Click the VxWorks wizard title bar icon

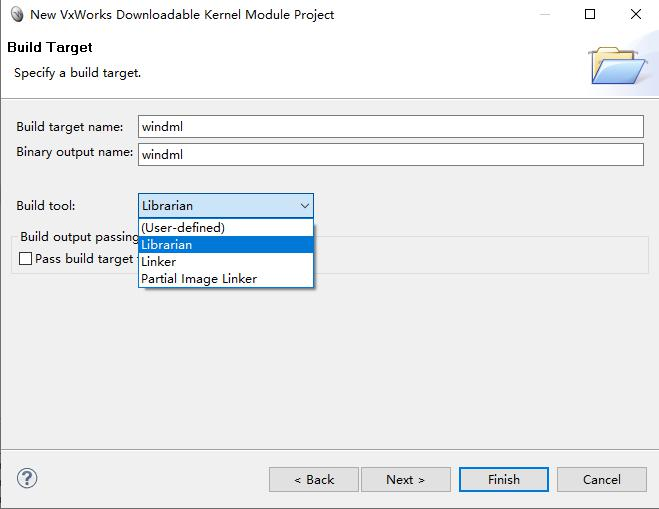click(17, 15)
